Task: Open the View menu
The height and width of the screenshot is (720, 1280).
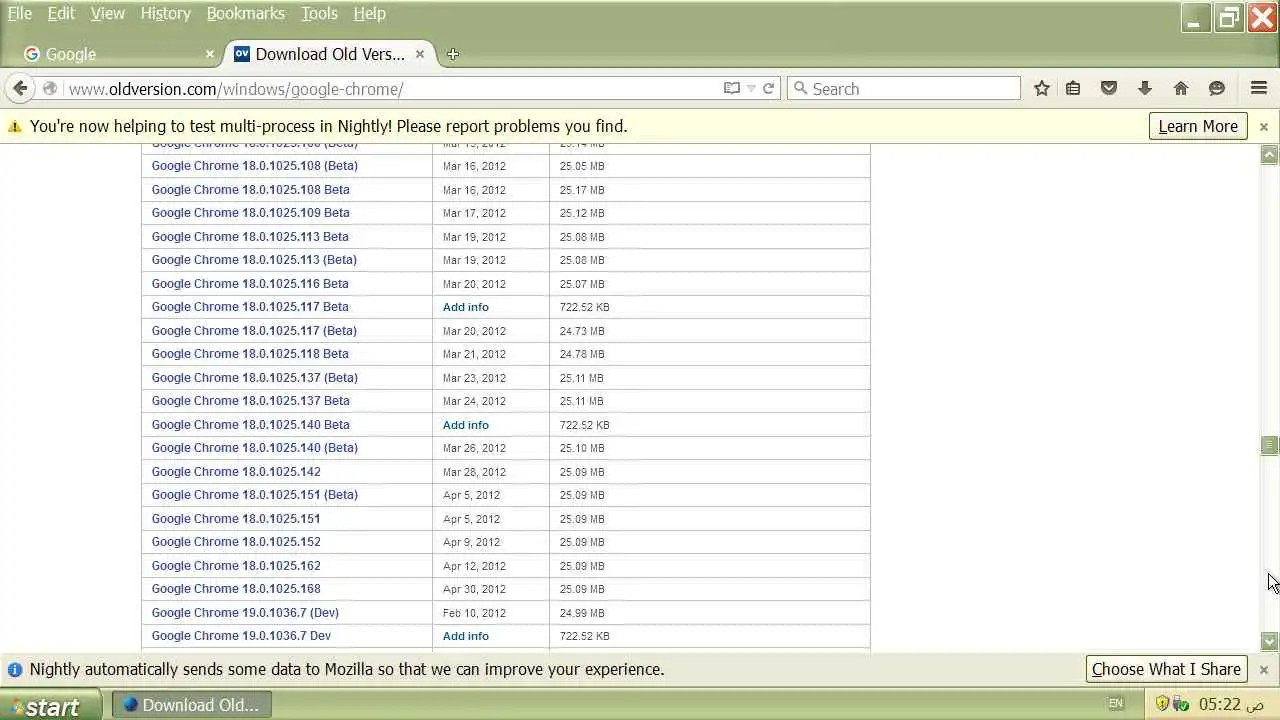Action: [108, 13]
